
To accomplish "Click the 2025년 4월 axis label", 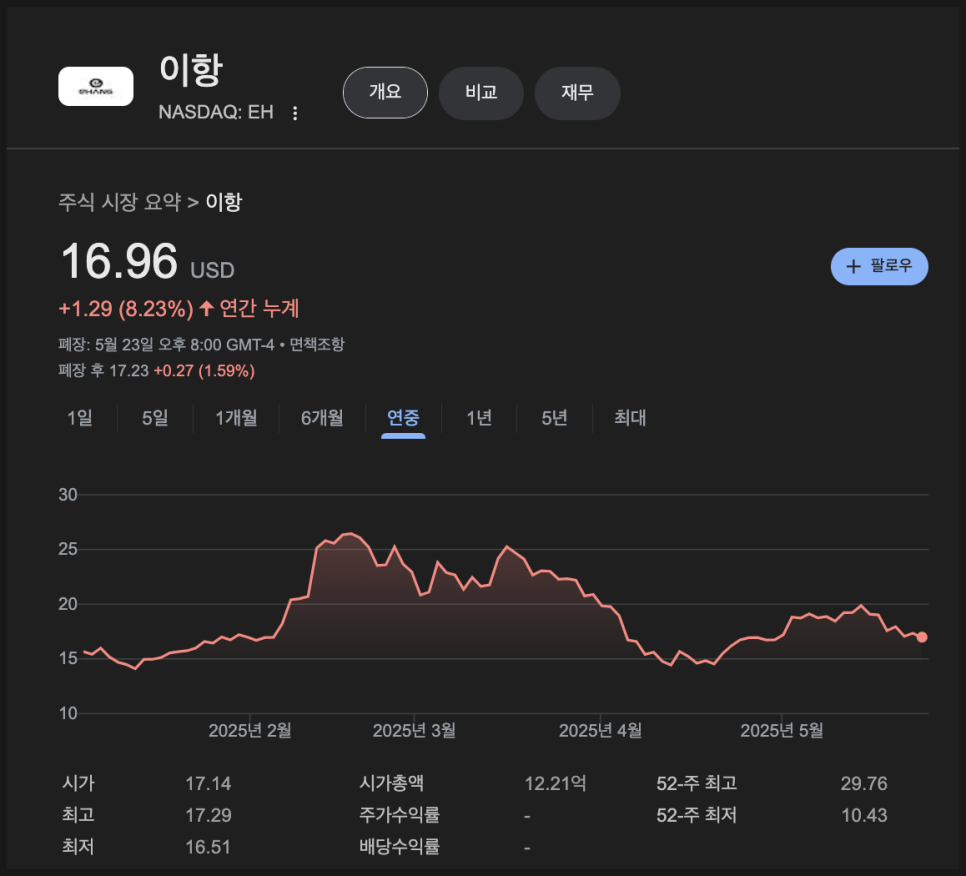I will (600, 731).
